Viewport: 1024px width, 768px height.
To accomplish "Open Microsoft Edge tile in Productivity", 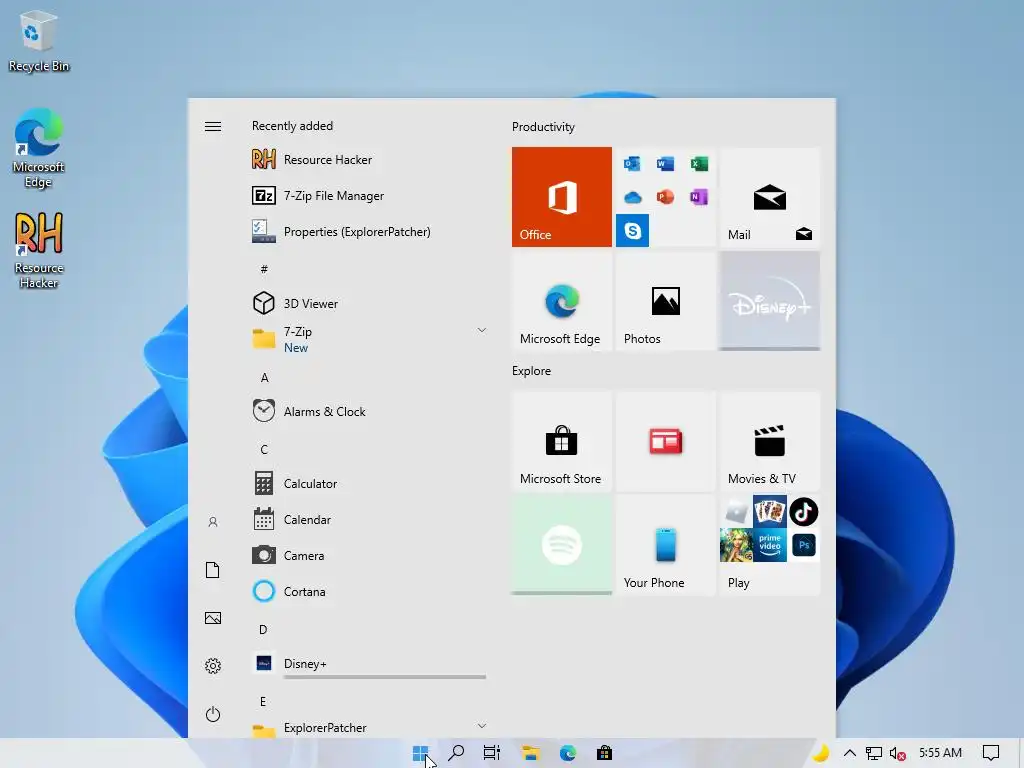I will click(562, 301).
